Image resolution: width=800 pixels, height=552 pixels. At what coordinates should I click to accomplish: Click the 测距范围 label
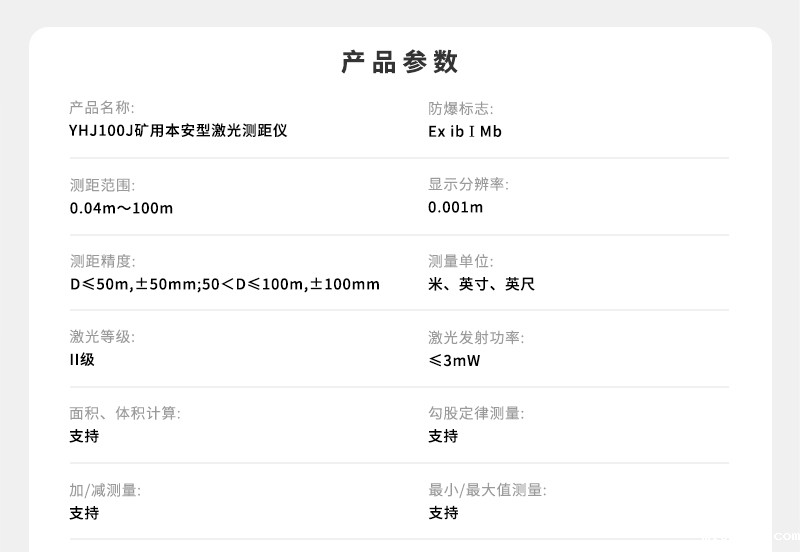pos(101,185)
